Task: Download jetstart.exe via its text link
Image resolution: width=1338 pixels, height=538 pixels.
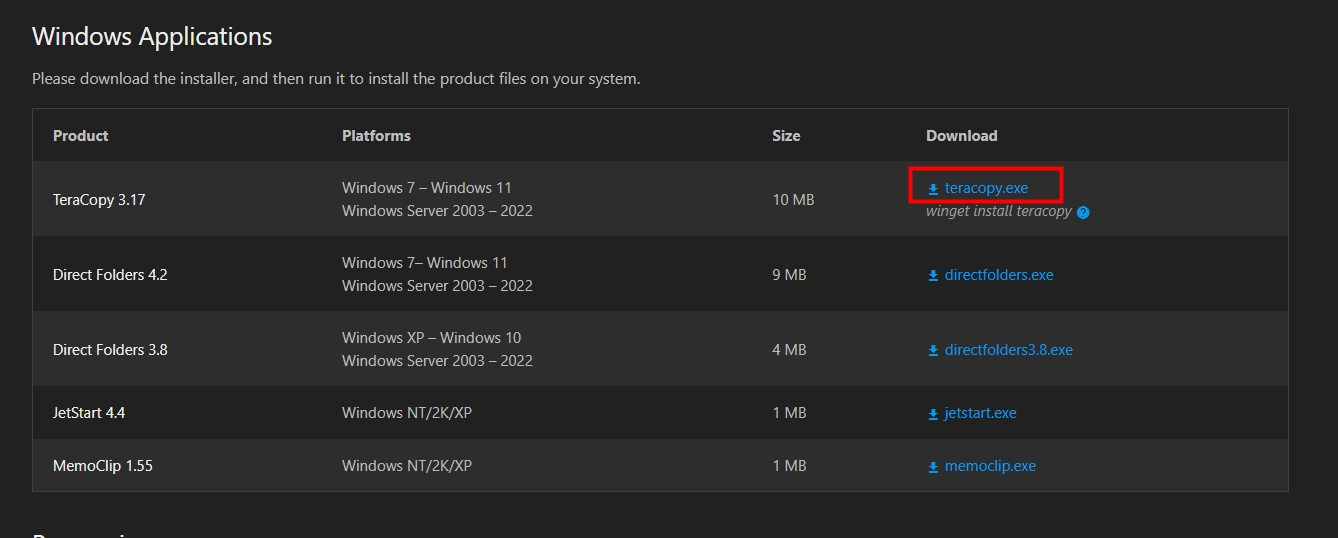Action: click(x=980, y=413)
